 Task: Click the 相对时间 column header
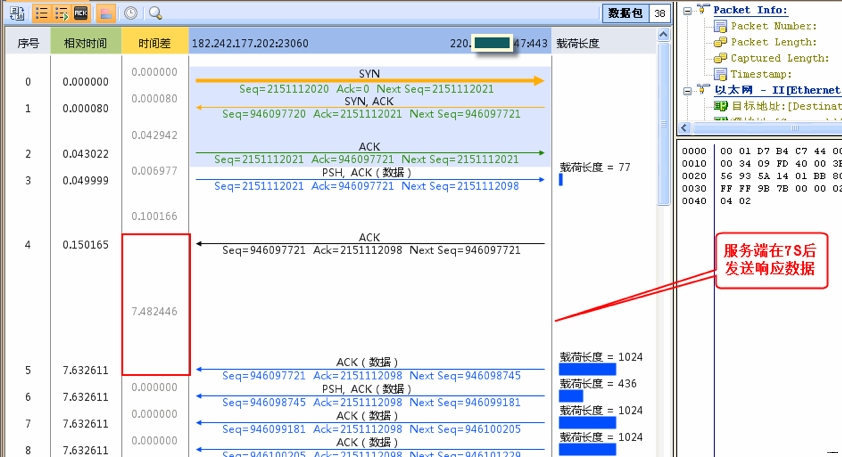coord(86,43)
